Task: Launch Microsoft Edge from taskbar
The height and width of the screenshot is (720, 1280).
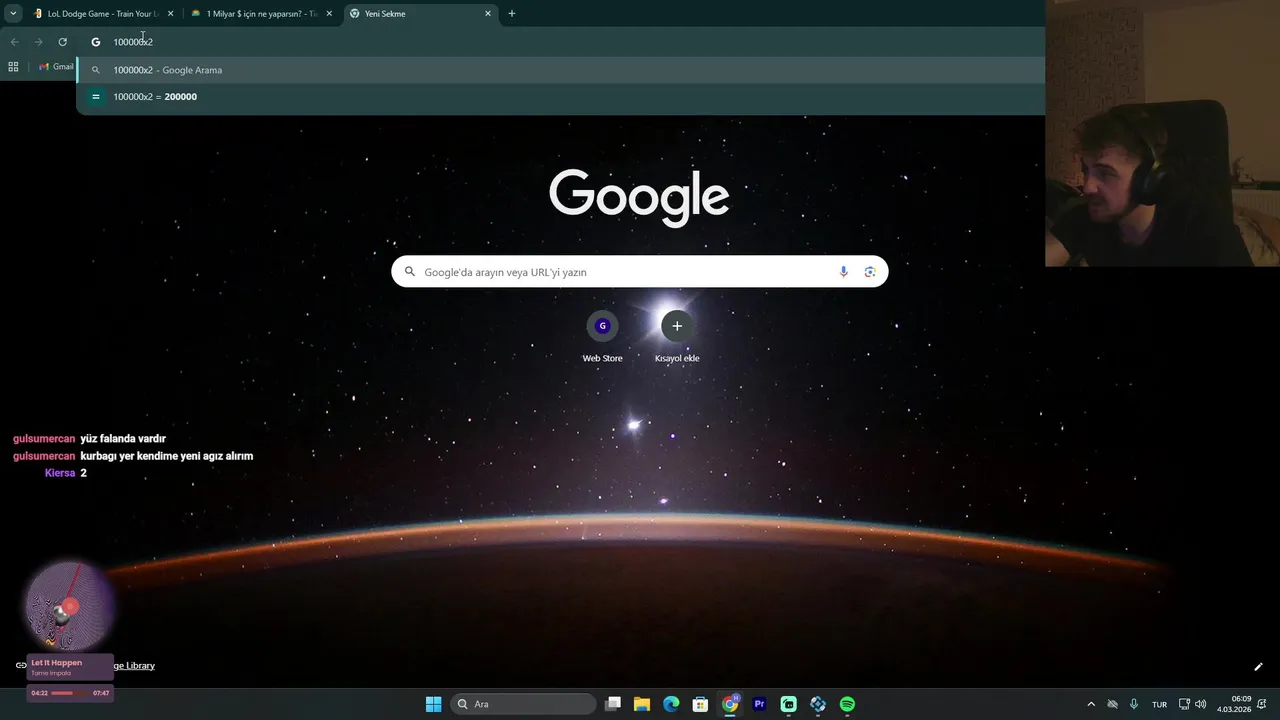Action: point(671,704)
